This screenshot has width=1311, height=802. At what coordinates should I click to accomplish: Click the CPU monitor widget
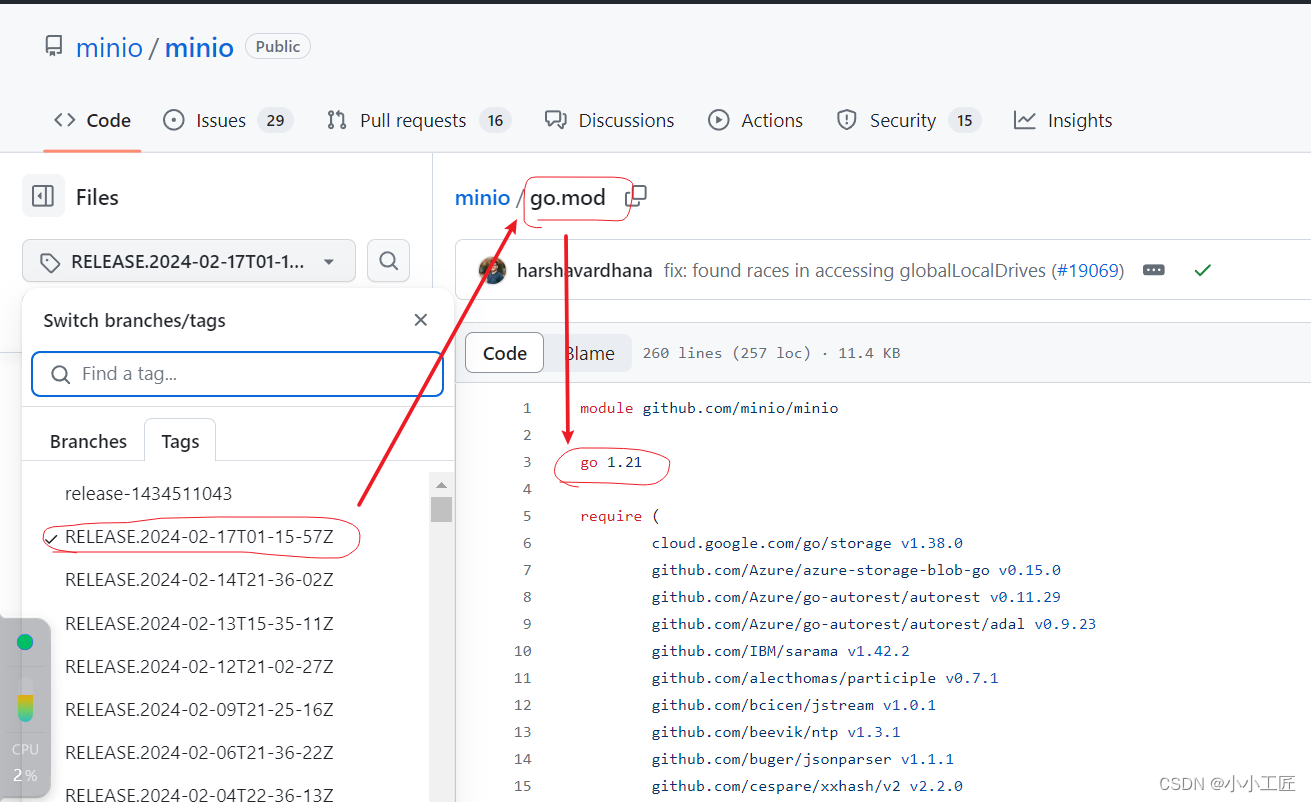[x=25, y=709]
